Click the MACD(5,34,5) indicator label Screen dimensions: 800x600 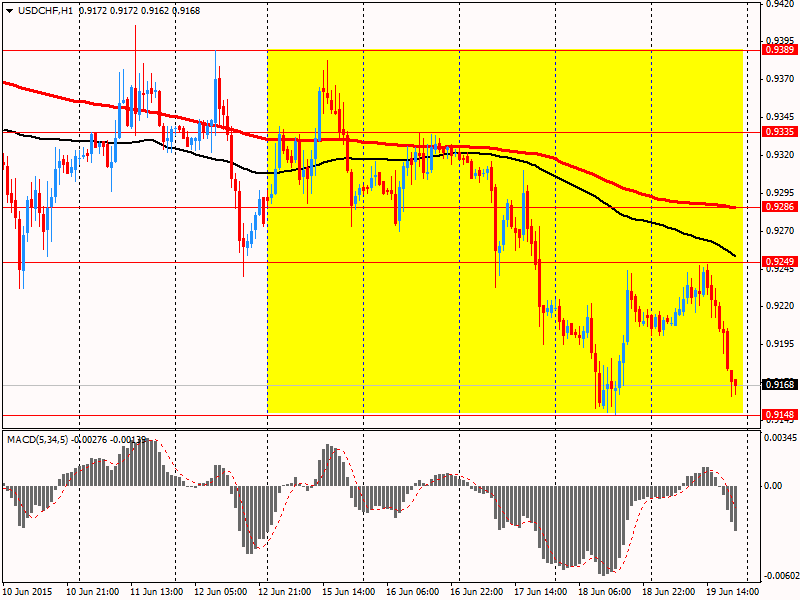tap(39, 439)
